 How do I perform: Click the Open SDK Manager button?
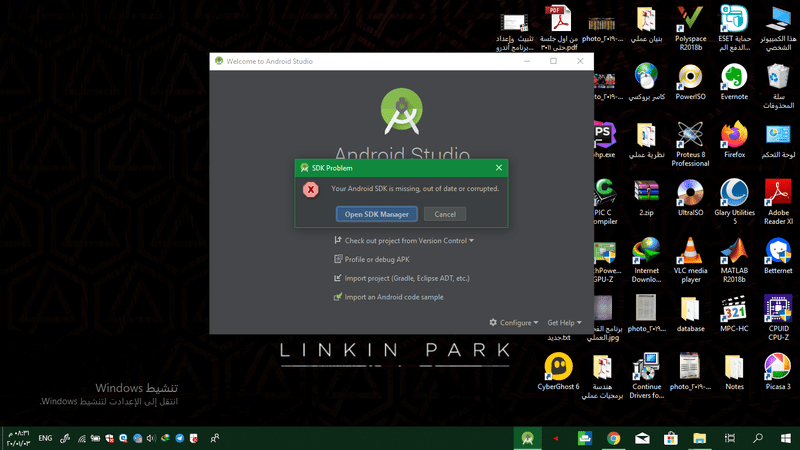point(377,214)
